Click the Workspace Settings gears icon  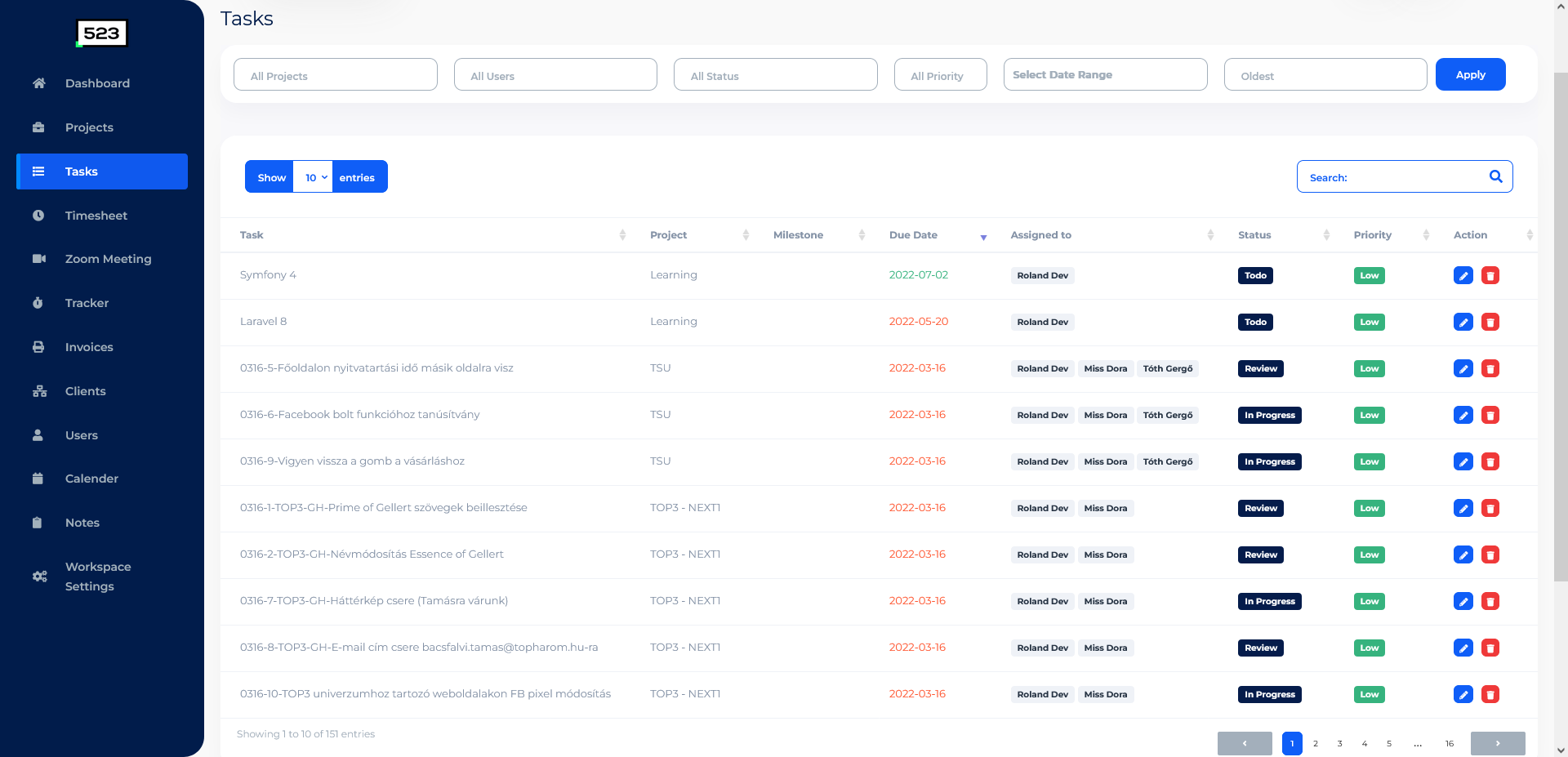tap(39, 577)
